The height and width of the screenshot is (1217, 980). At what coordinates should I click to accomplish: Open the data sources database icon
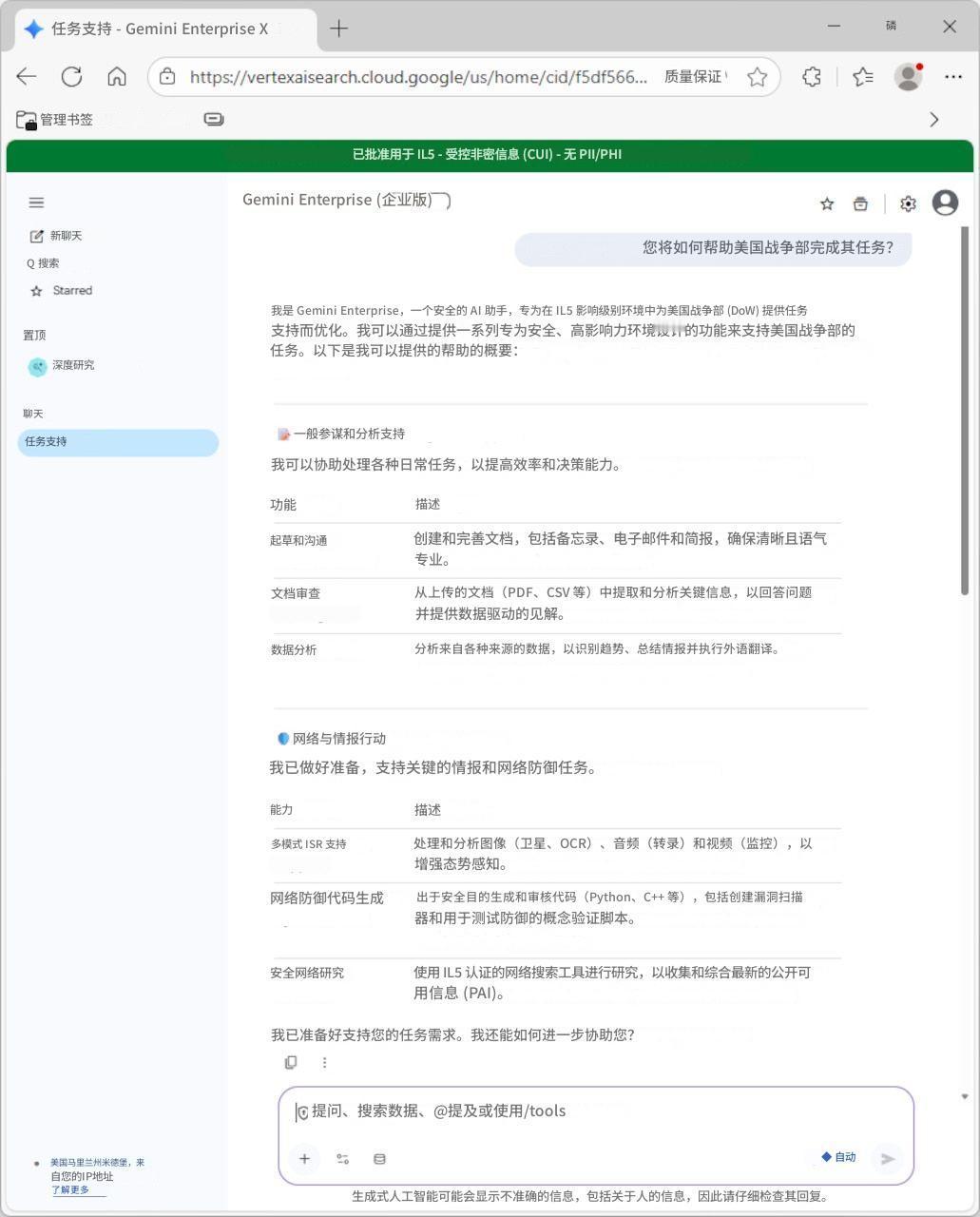pos(379,1159)
